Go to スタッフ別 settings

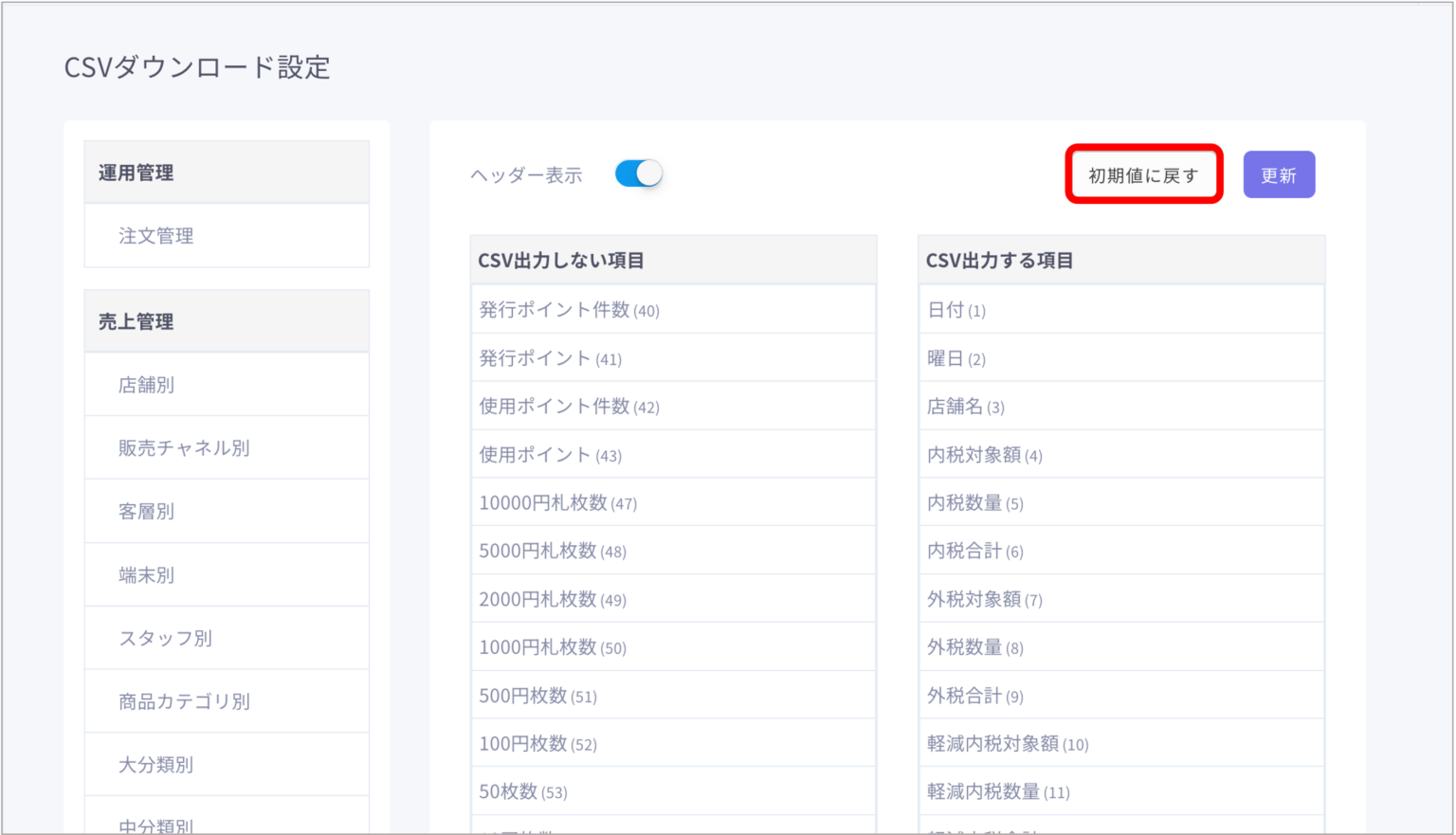click(165, 639)
